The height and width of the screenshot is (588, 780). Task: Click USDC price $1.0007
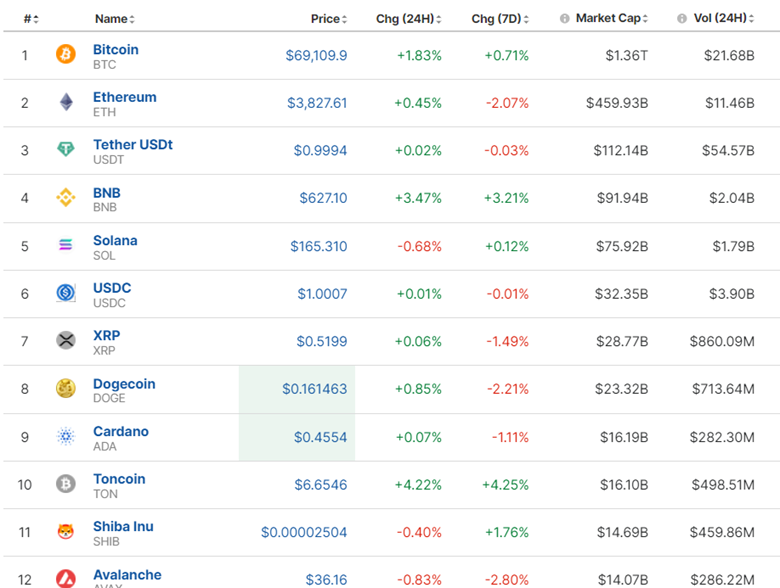point(322,294)
